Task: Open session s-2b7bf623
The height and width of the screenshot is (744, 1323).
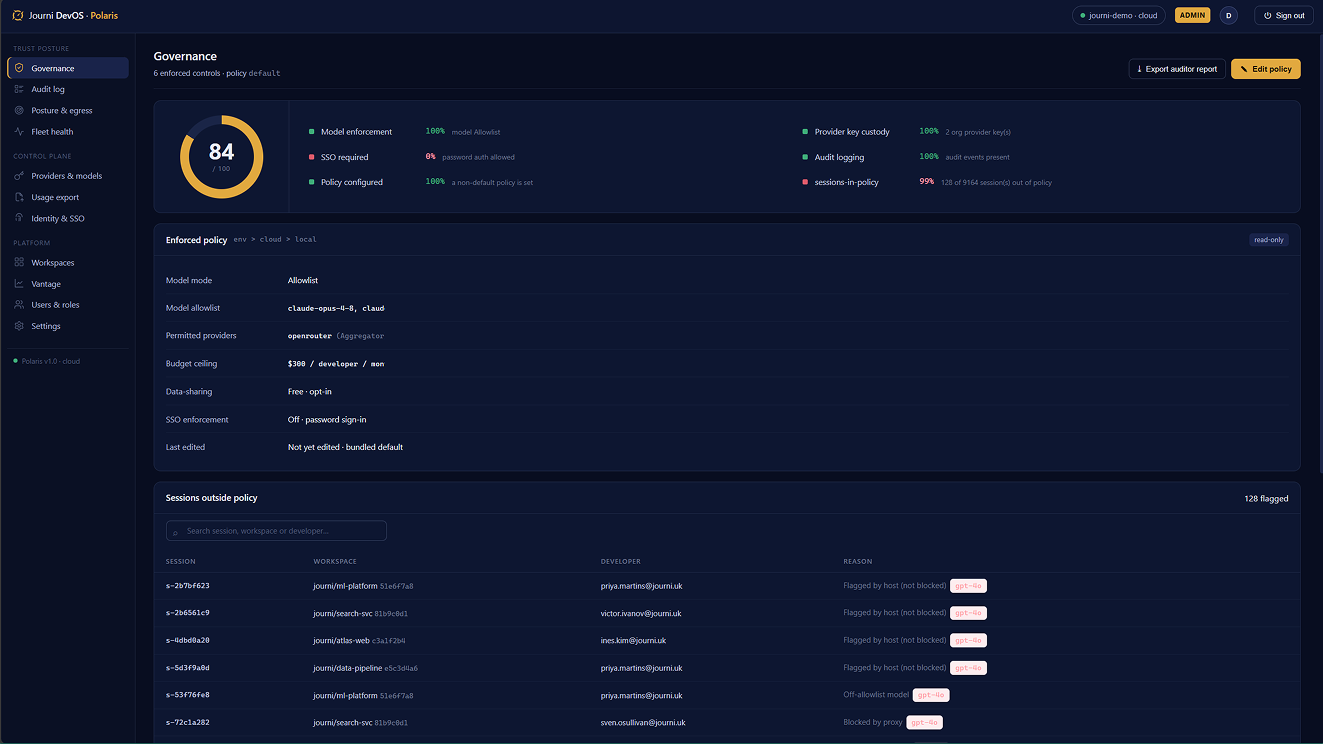Action: [187, 586]
